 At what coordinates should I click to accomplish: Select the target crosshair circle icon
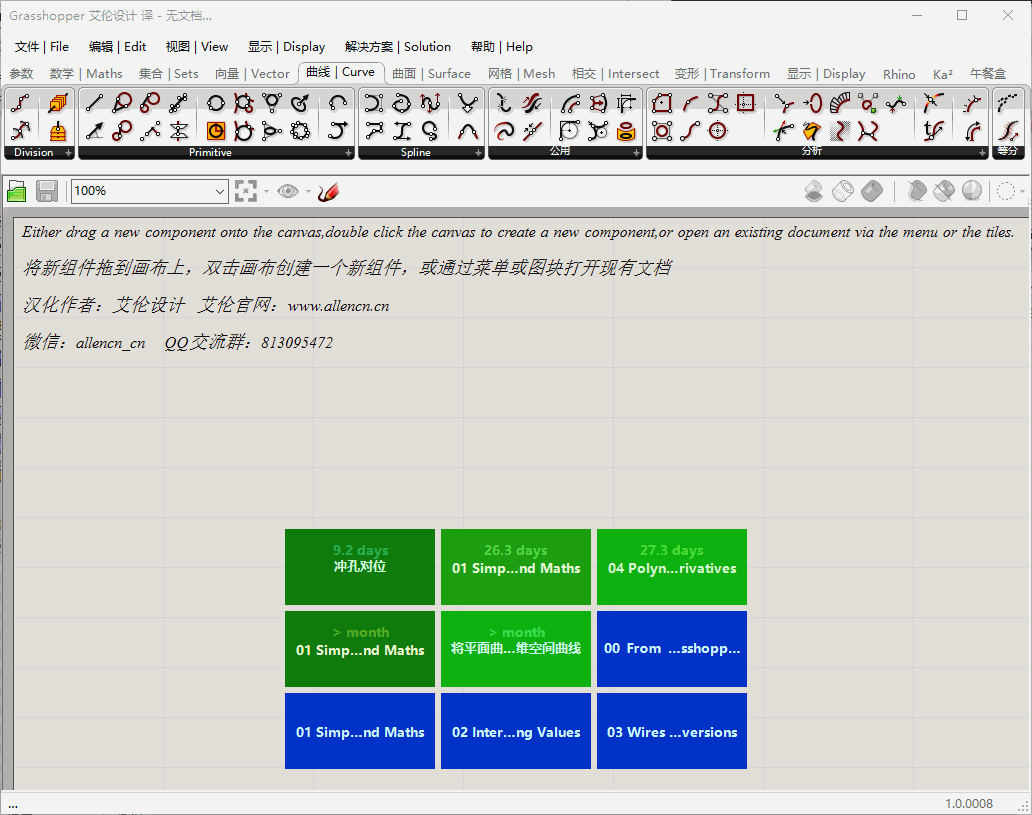coord(718,131)
